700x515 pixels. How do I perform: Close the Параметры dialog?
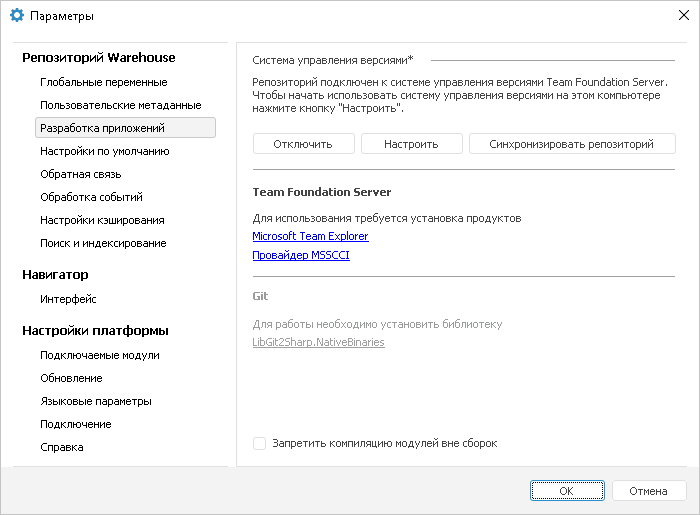click(683, 16)
